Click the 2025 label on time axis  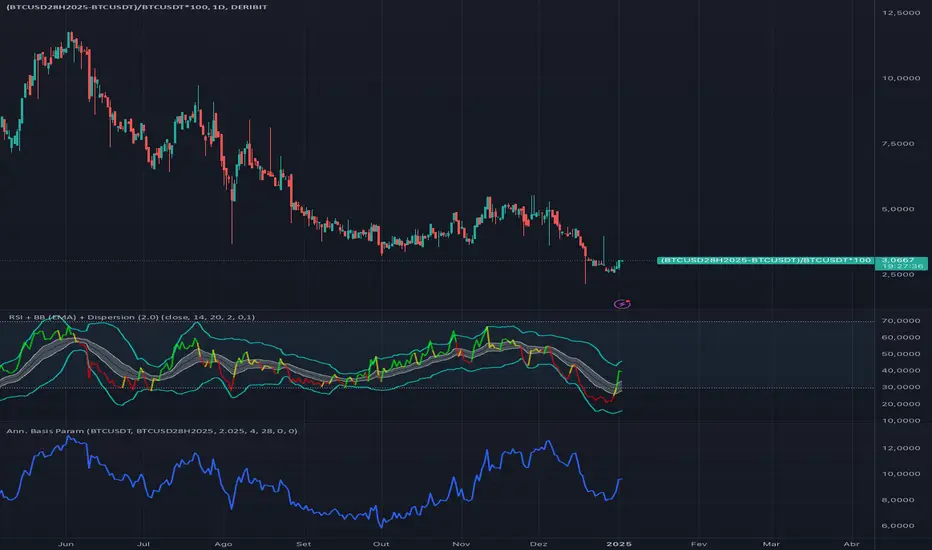621,541
